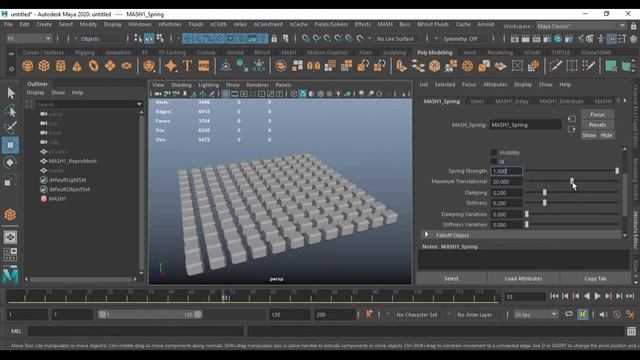Image resolution: width=640 pixels, height=360 pixels.
Task: Pick the Paint selection tool
Action: tap(11, 128)
